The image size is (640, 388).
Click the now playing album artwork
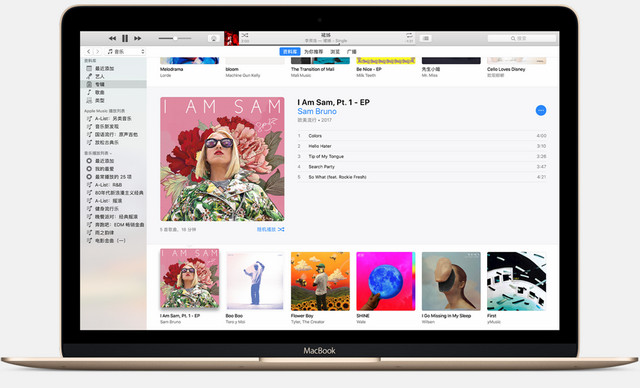click(x=231, y=38)
